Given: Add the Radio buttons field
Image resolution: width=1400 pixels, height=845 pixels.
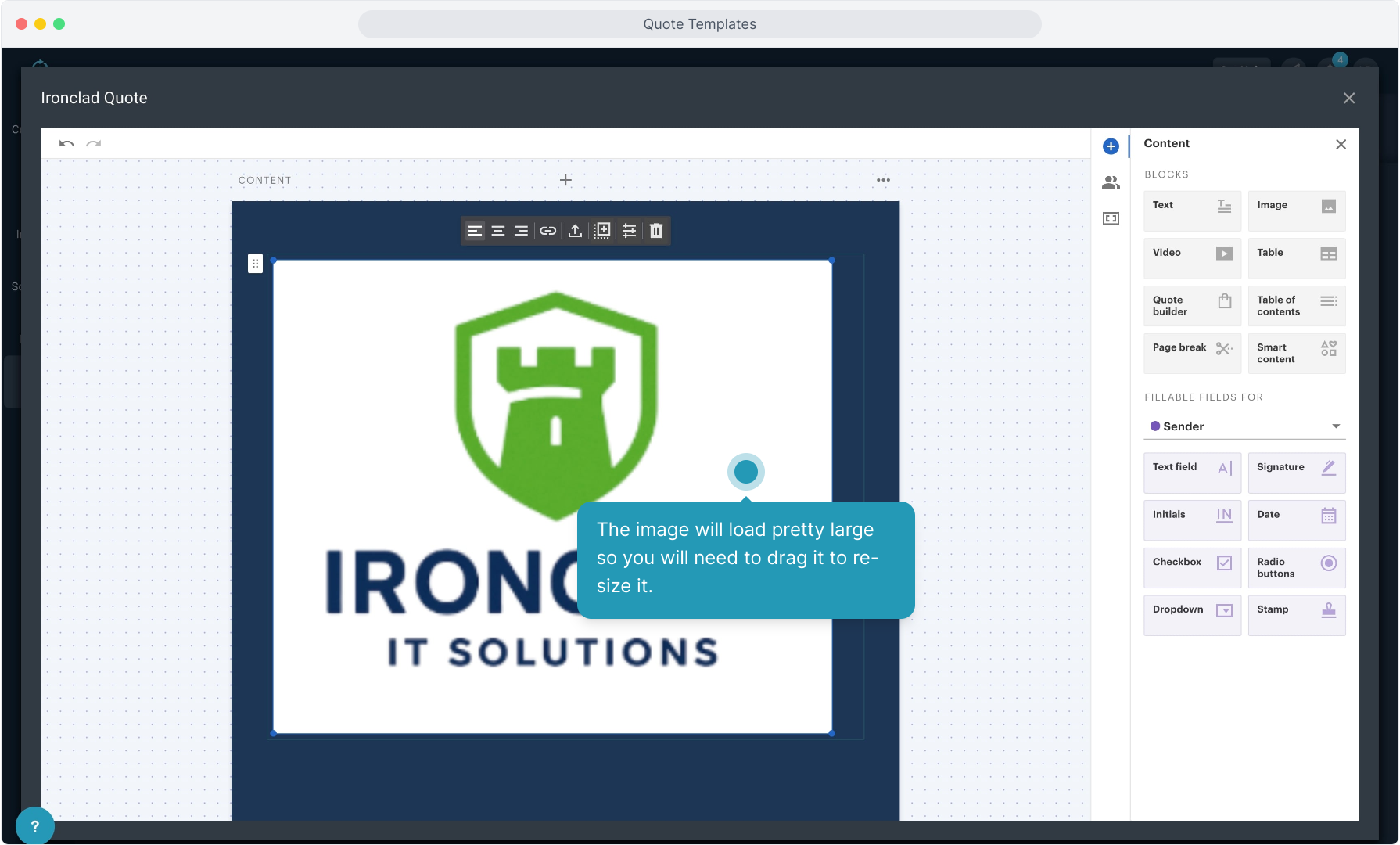Looking at the screenshot, I should (x=1296, y=567).
